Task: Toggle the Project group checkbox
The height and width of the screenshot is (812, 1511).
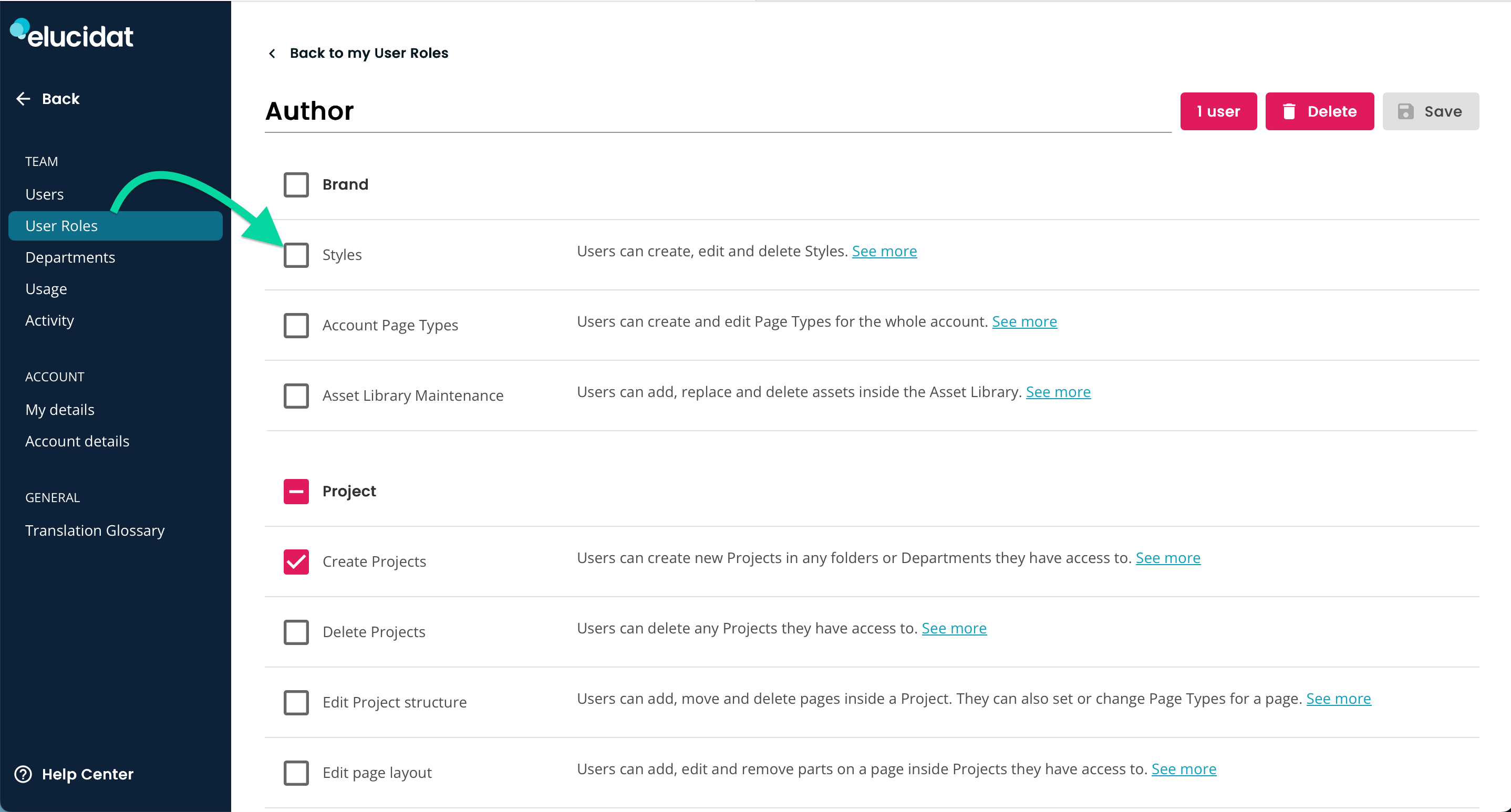Action: point(296,491)
